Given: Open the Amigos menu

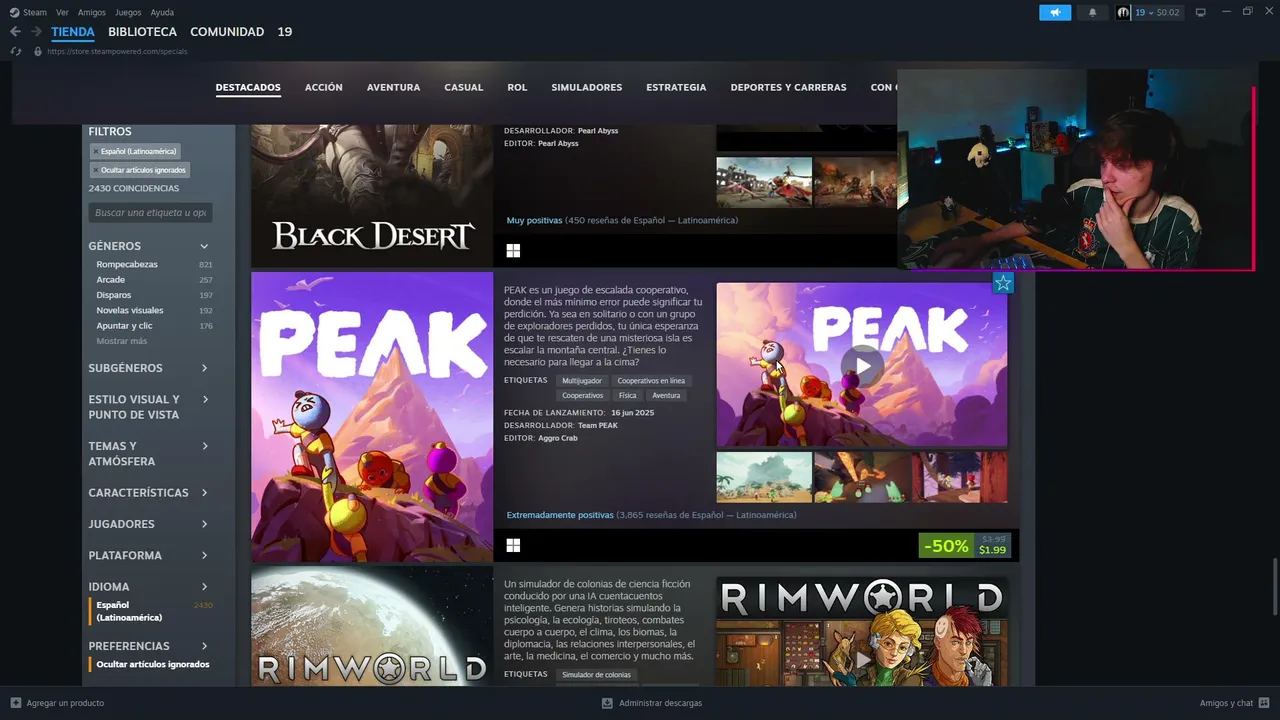Looking at the screenshot, I should tap(92, 12).
